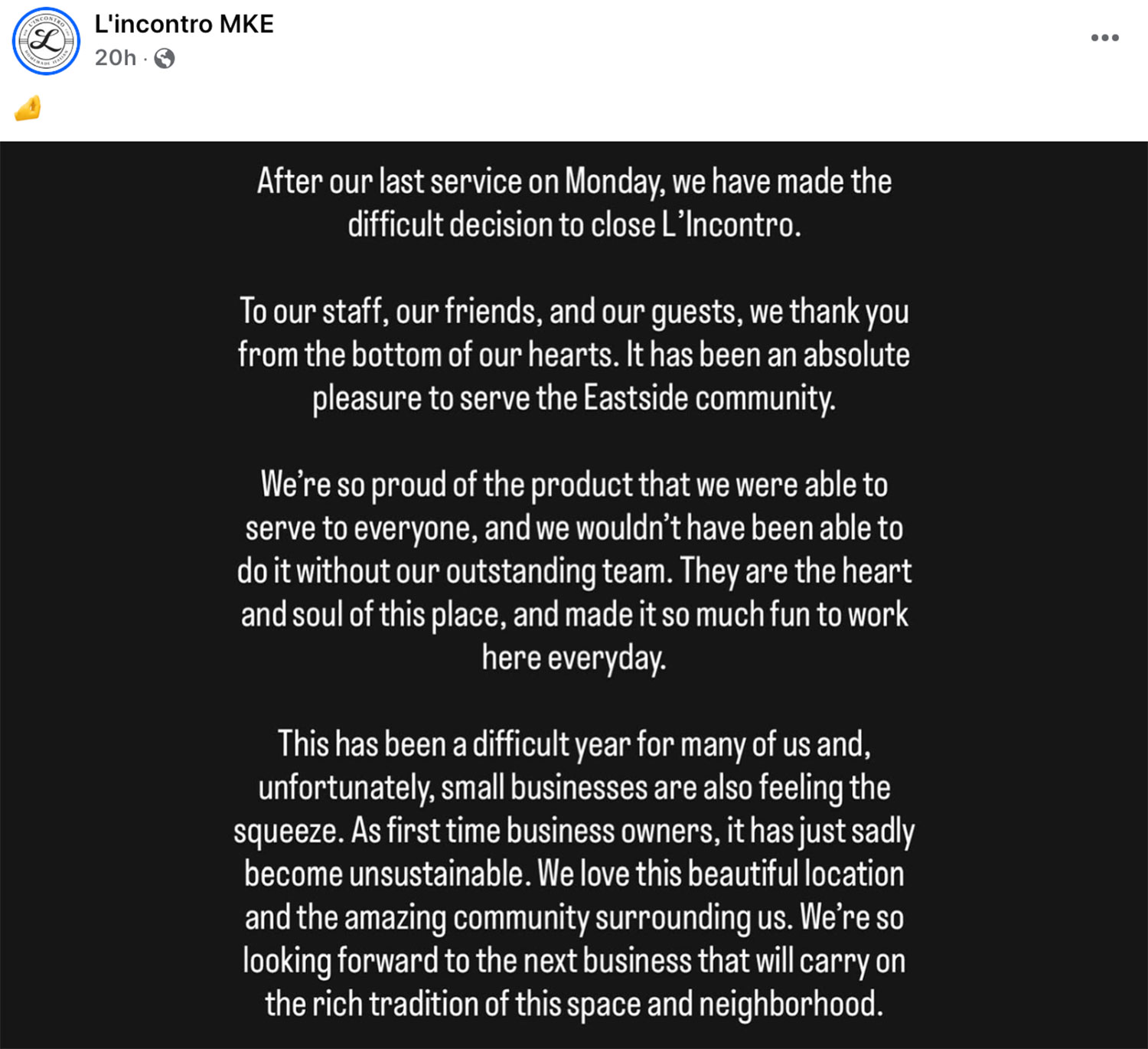Click the pinched-fingers emoji in the caption
This screenshot has width=1148, height=1049.
tap(28, 108)
